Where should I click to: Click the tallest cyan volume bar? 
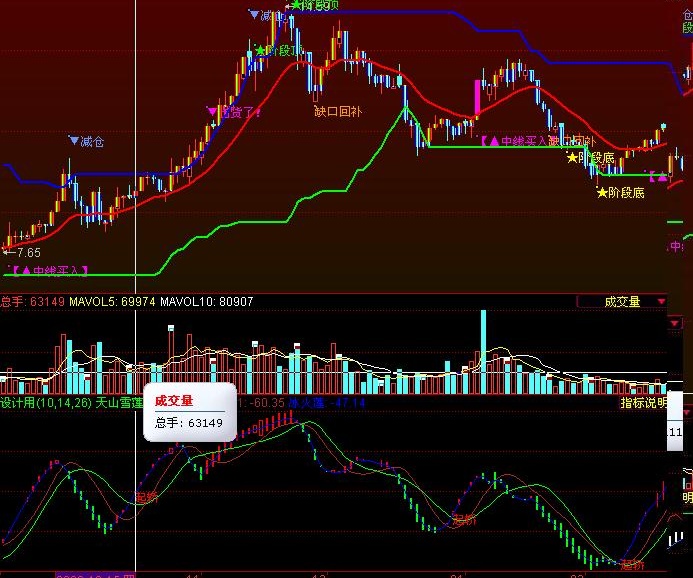(x=483, y=352)
